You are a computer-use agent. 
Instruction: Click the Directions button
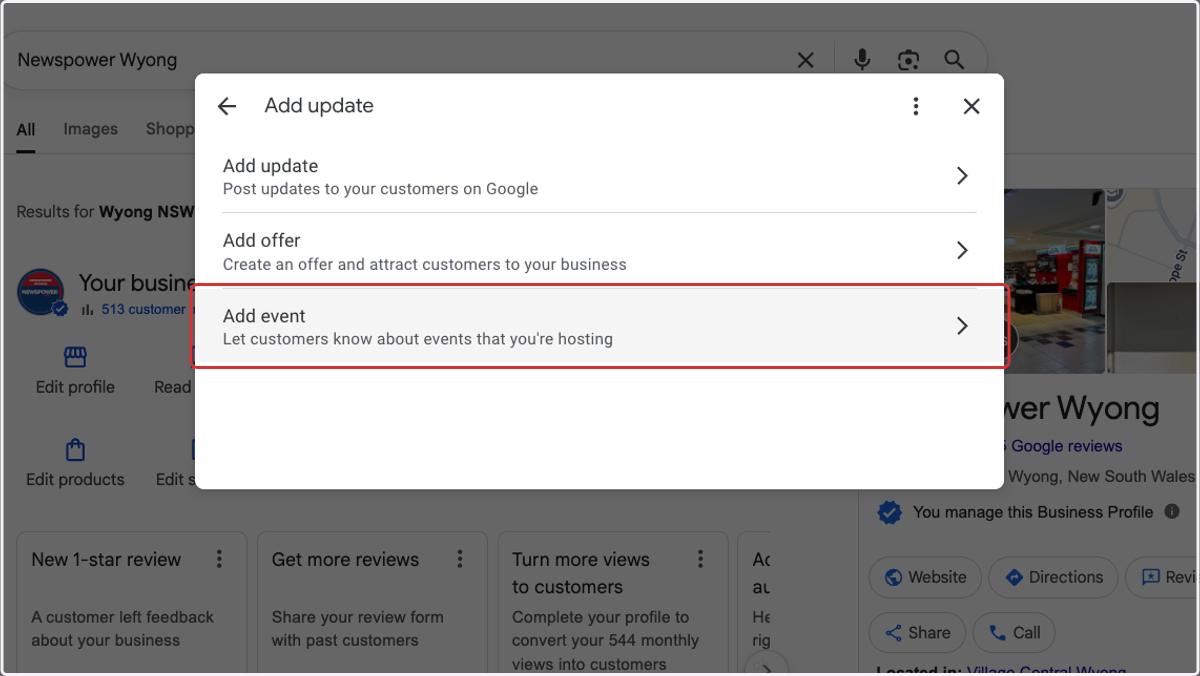click(x=1053, y=577)
